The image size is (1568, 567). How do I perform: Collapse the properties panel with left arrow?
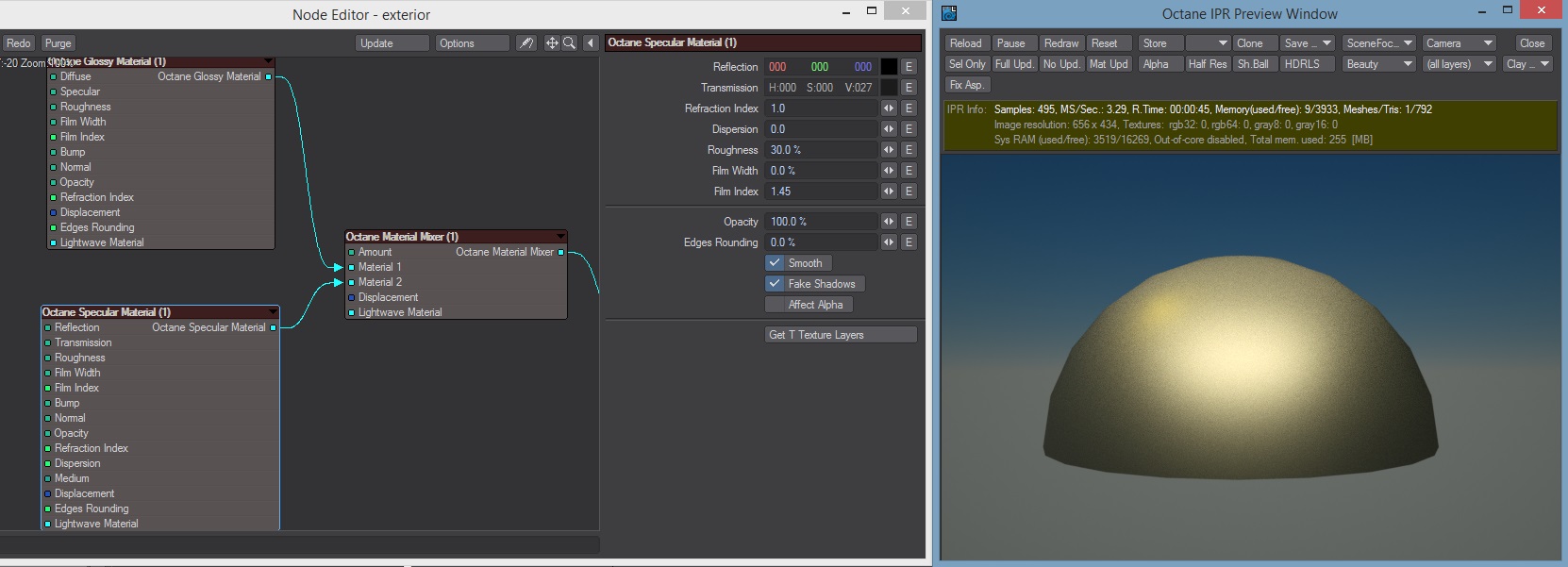(591, 43)
